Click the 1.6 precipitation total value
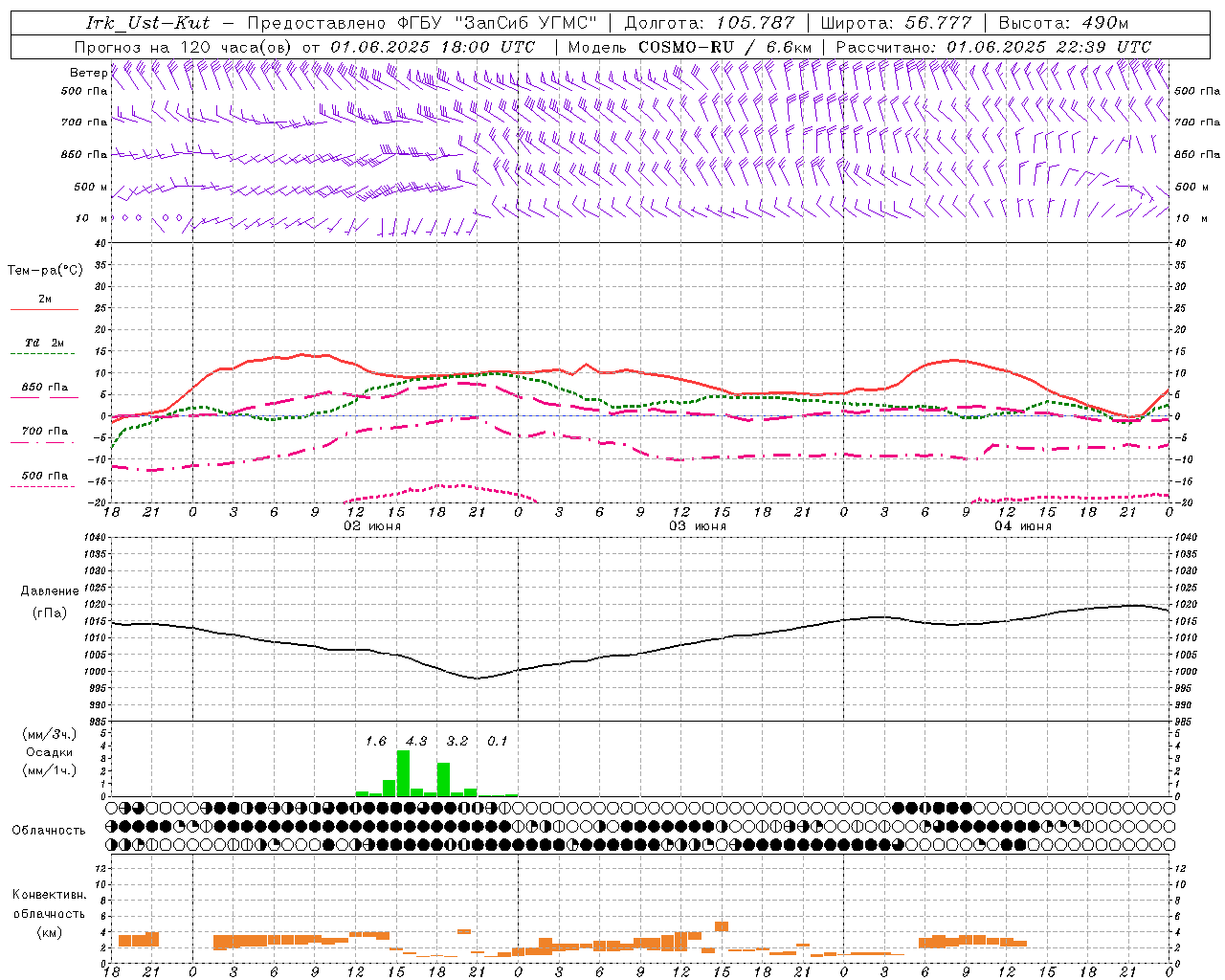Screen dimensions: 1225x980 click(x=376, y=741)
